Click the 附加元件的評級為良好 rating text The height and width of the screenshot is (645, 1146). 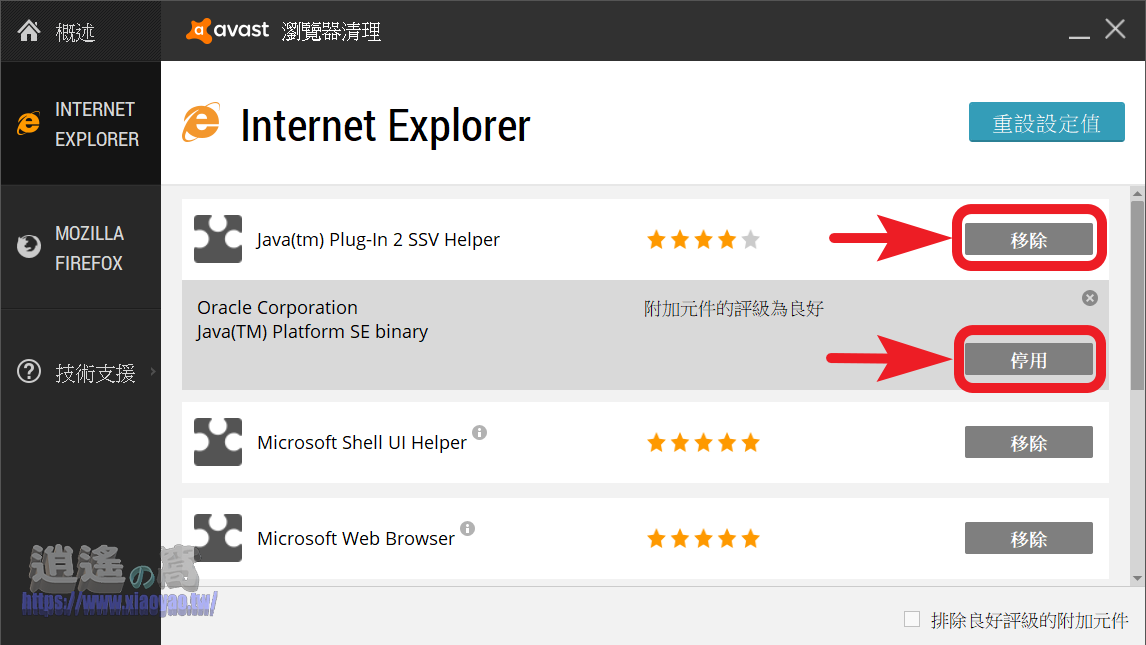tap(734, 308)
